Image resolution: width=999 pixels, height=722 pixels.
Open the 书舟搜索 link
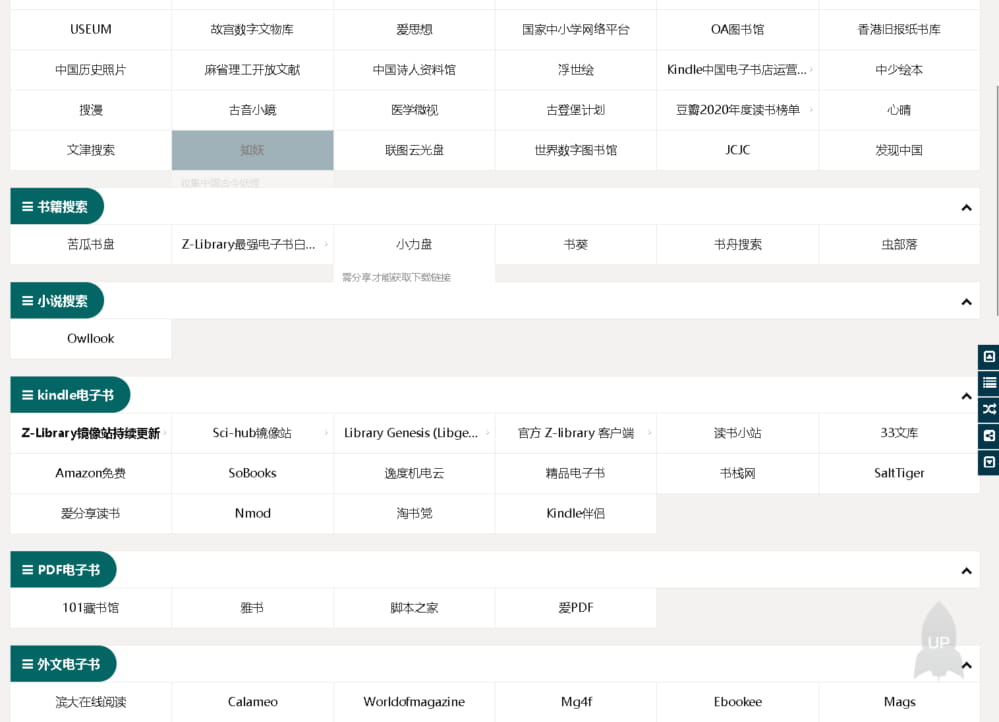click(x=737, y=244)
